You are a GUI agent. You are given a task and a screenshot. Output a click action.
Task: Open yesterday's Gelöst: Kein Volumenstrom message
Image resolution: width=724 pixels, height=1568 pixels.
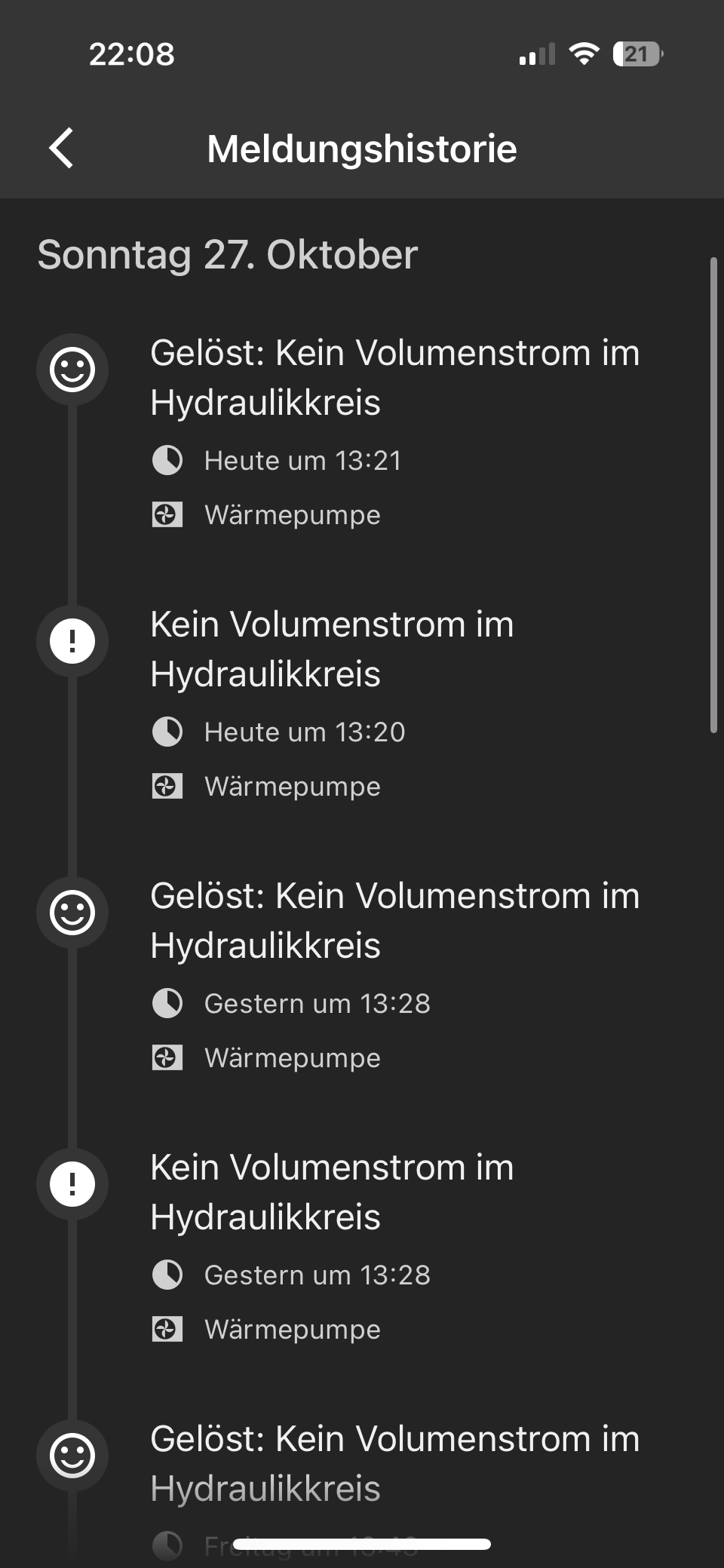pos(395,920)
